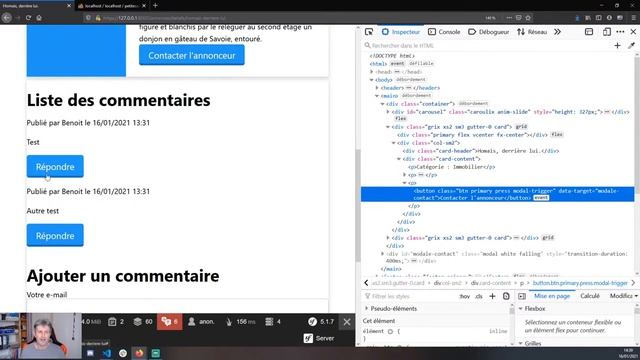Viewport: 640px width, 360px height.
Task: Expand the modale-contact div node
Action: coord(383,253)
